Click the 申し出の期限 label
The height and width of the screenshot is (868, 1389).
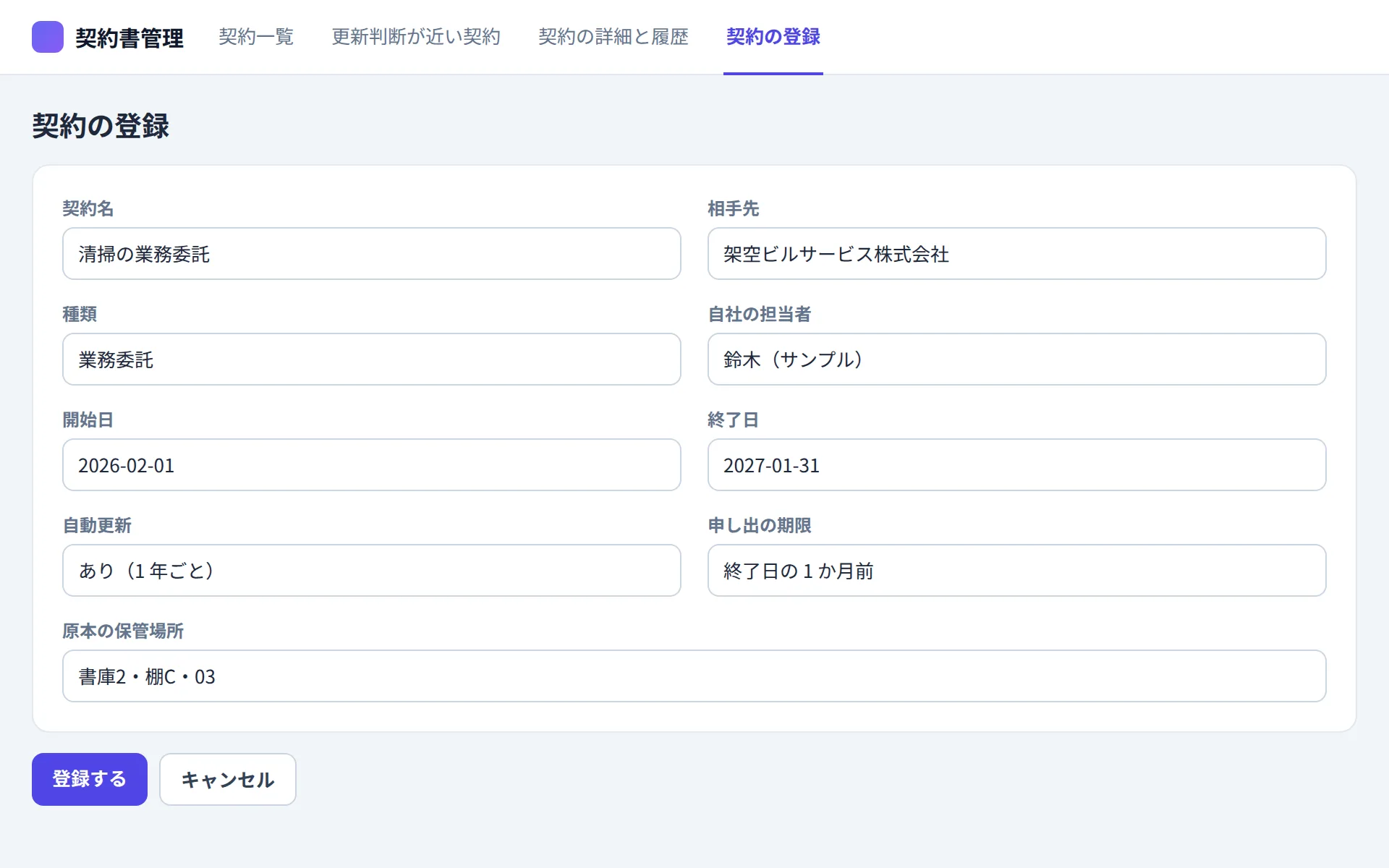pyautogui.click(x=760, y=525)
